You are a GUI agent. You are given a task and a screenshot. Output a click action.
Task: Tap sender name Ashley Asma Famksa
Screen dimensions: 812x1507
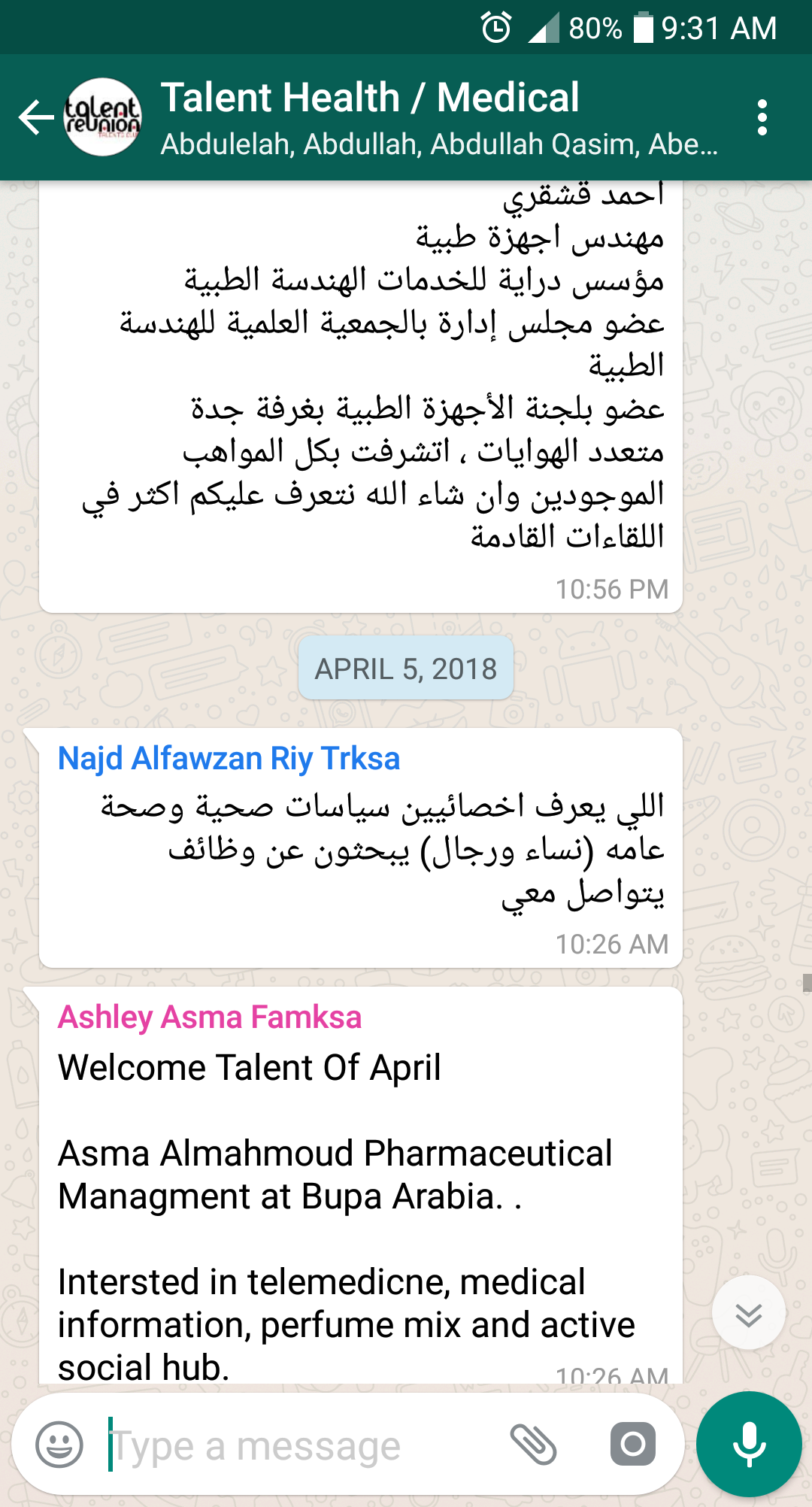[x=210, y=1017]
